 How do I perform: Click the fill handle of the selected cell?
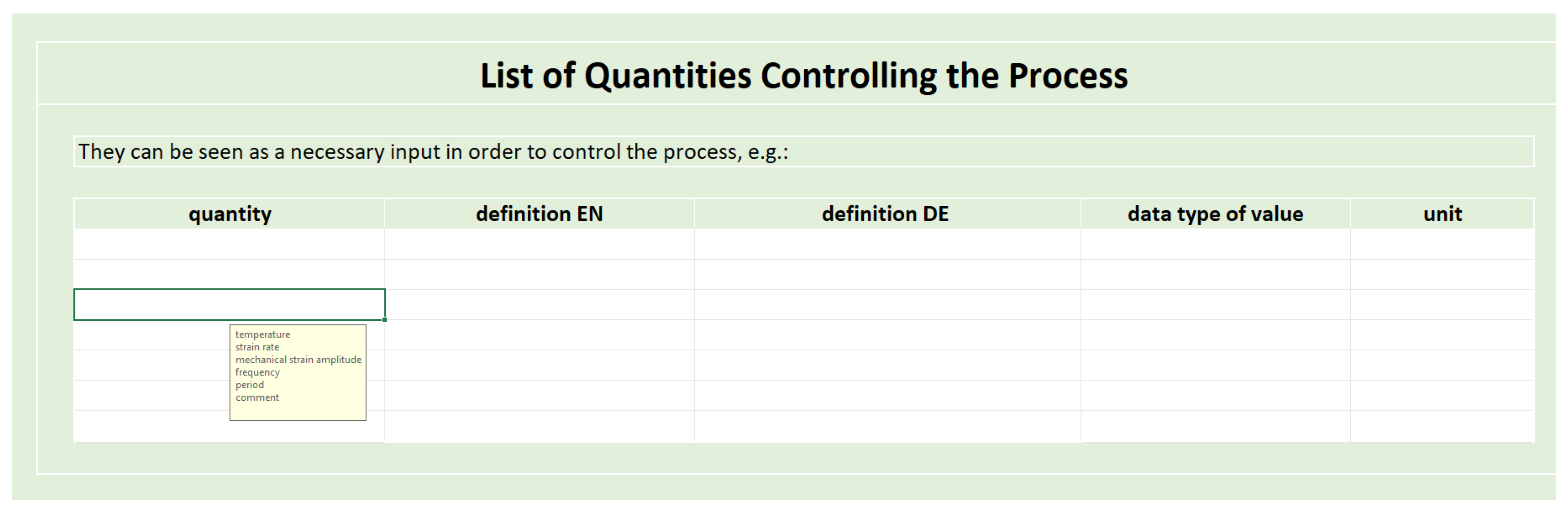[385, 320]
